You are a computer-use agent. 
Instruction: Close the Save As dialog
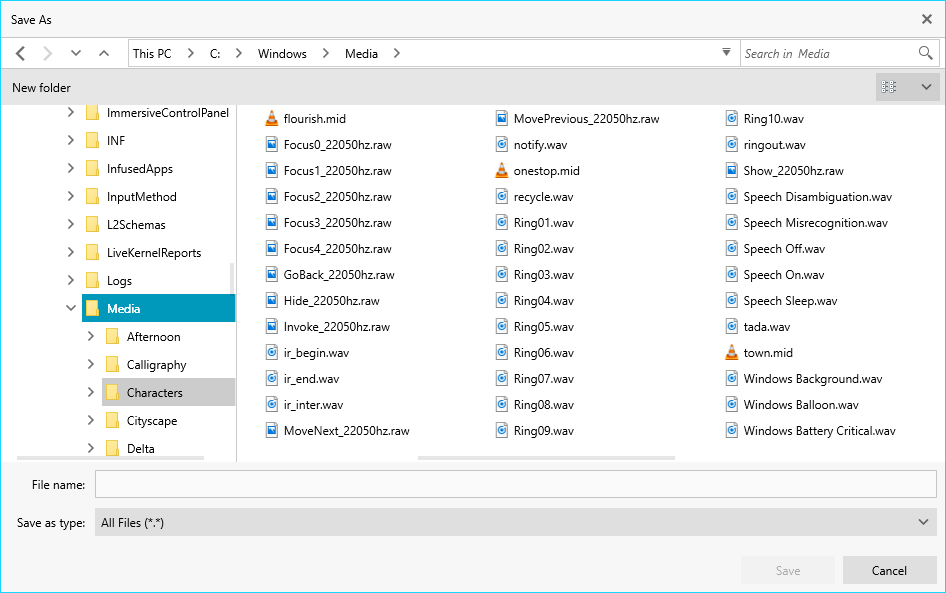click(927, 19)
